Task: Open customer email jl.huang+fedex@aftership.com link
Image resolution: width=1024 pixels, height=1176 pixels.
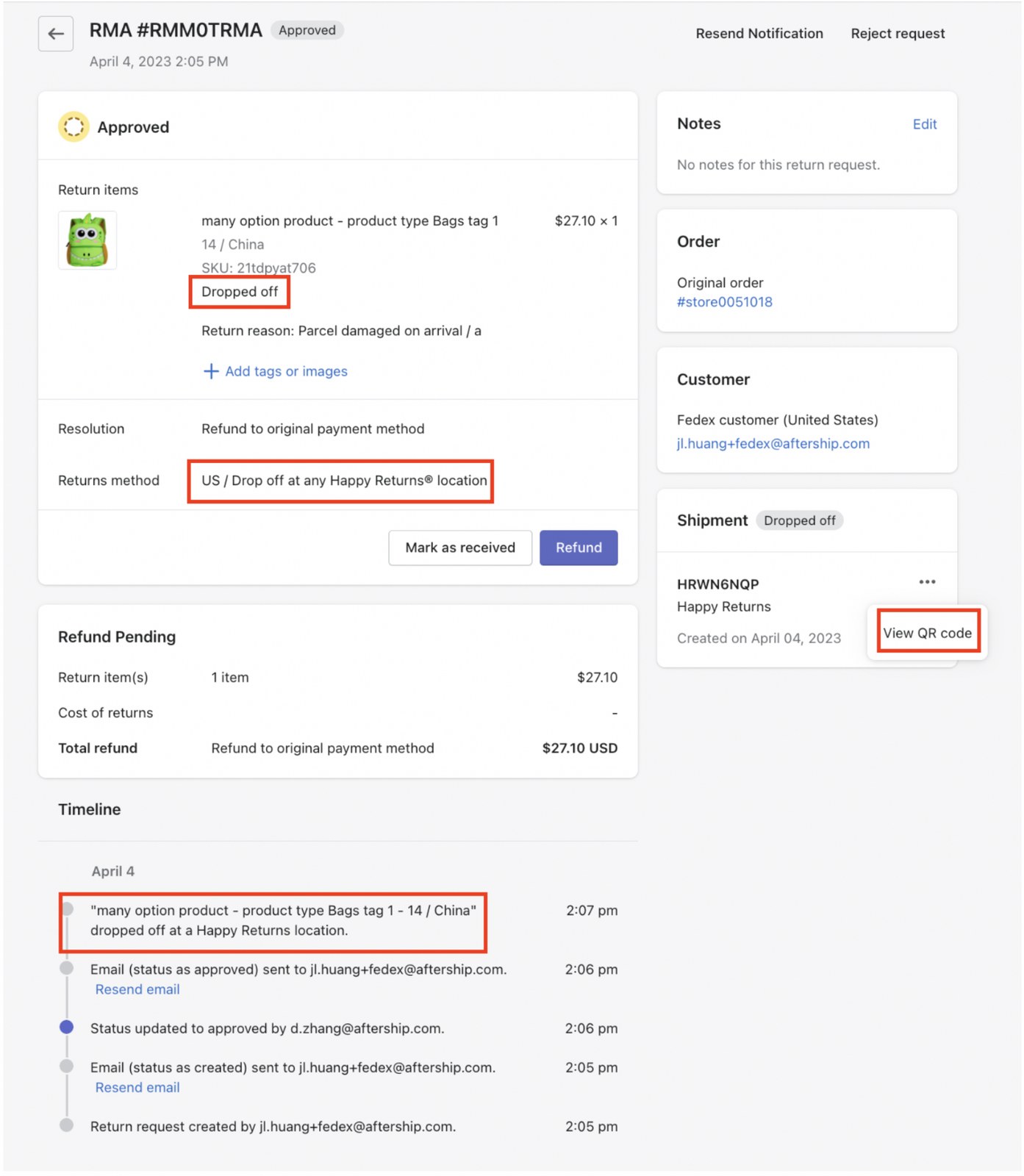Action: (773, 444)
